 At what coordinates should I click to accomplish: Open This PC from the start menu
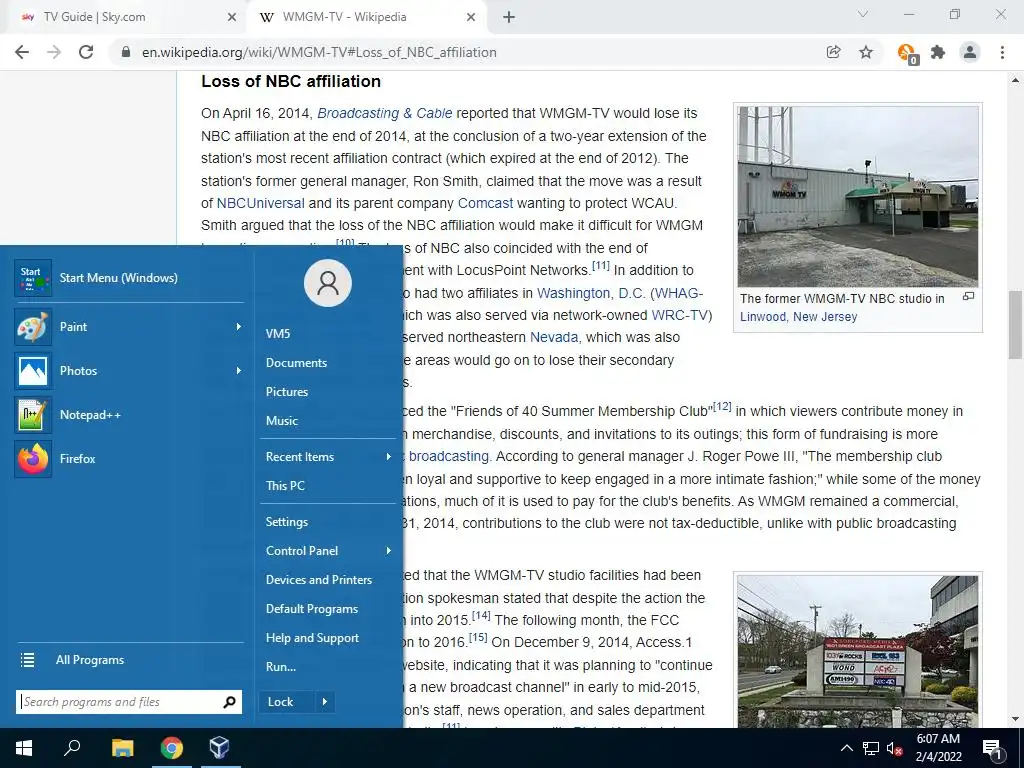[x=285, y=485]
